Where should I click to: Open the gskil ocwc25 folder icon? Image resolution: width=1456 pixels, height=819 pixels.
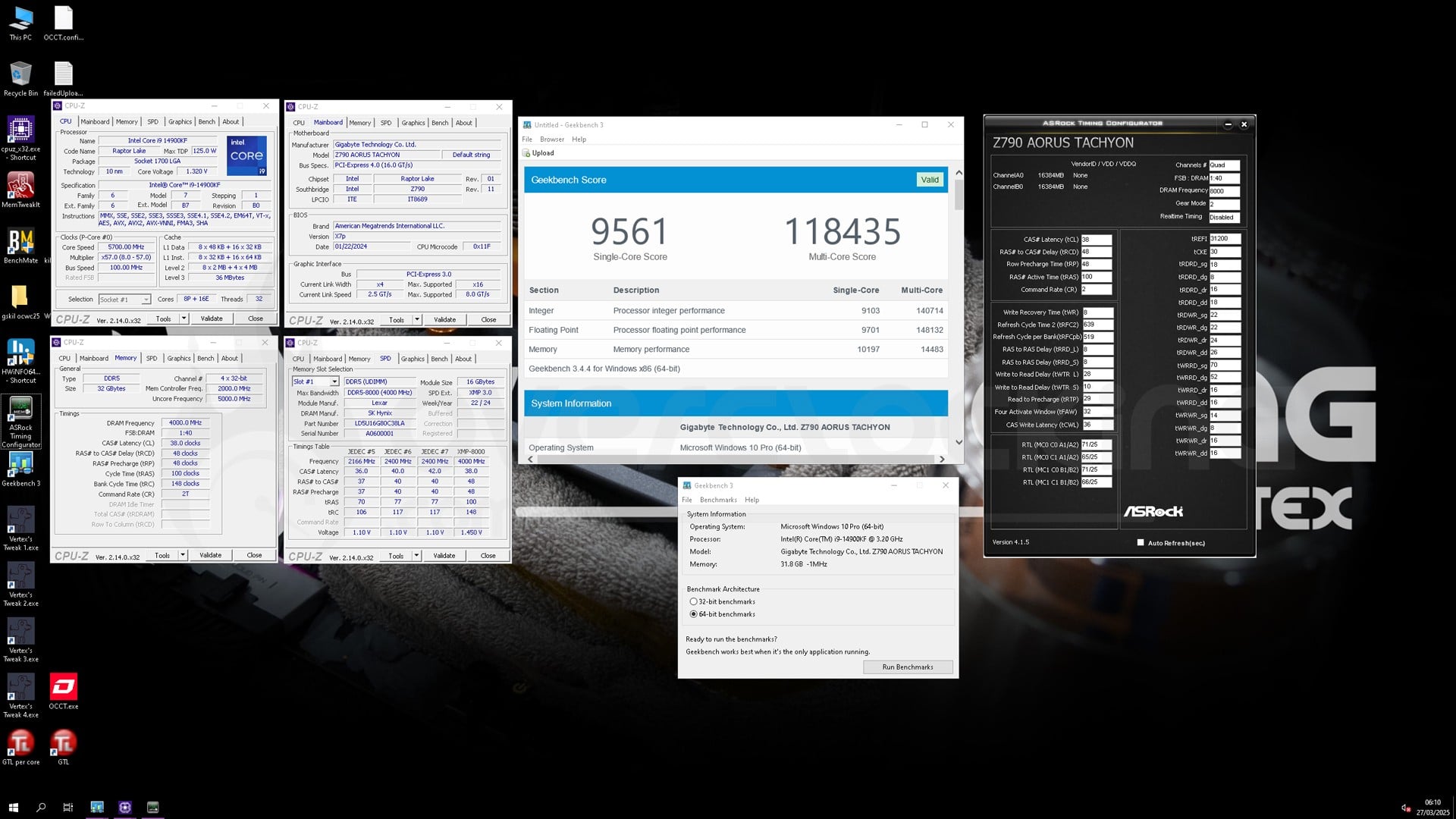[20, 302]
